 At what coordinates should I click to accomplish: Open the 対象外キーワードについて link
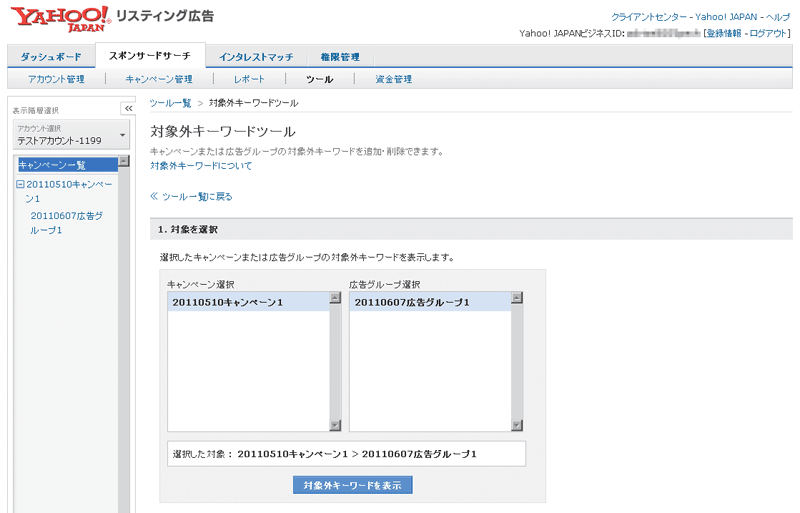pyautogui.click(x=201, y=166)
